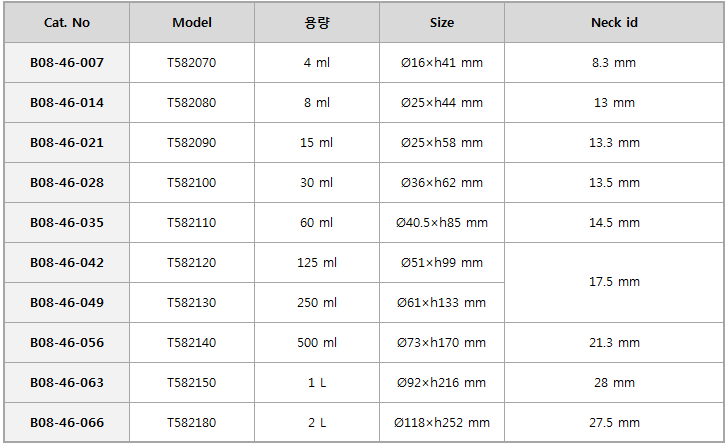Select catalog number B08-46-014
This screenshot has width=726, height=445.
pos(67,102)
